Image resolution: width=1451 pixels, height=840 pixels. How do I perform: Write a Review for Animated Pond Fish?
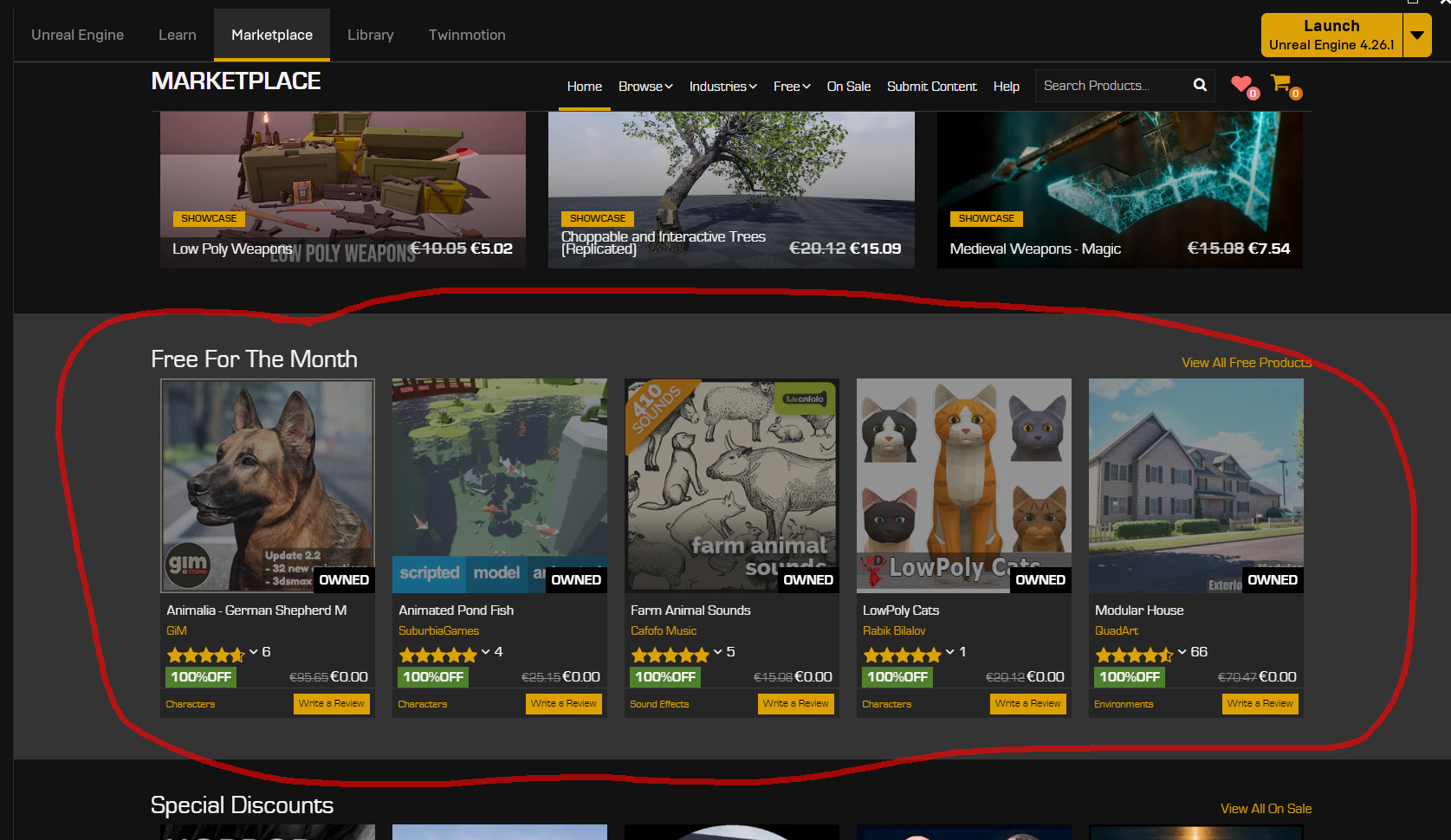(564, 704)
